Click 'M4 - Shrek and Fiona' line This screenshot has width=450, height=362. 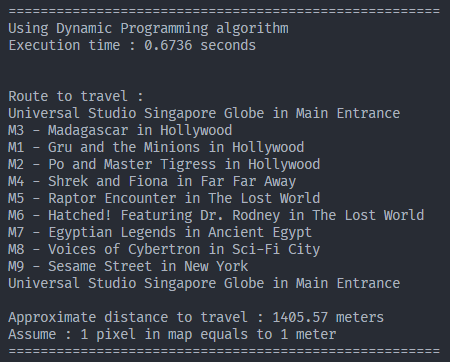152,181
